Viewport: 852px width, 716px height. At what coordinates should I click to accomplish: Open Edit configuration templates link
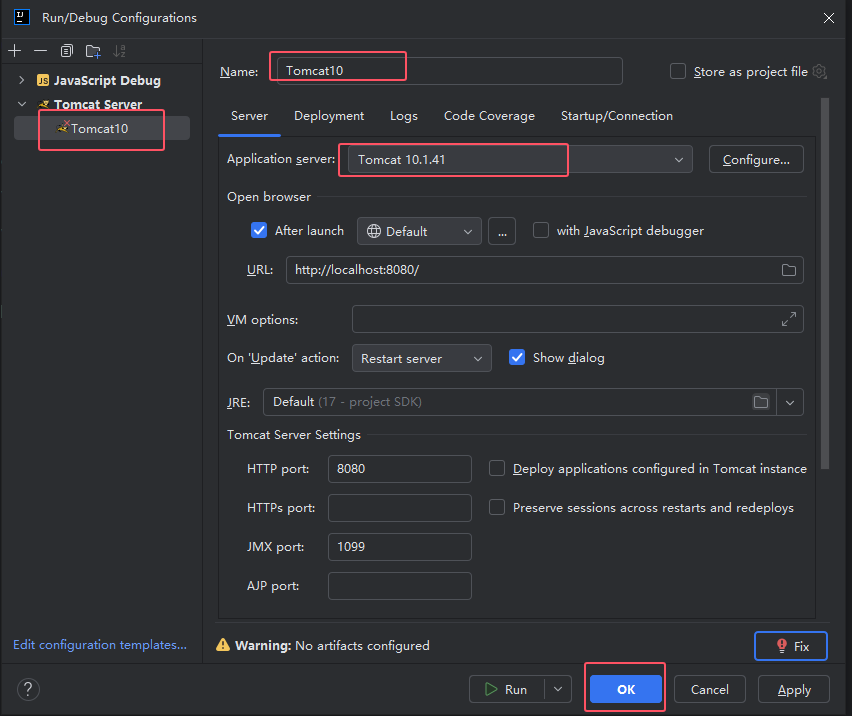point(100,645)
